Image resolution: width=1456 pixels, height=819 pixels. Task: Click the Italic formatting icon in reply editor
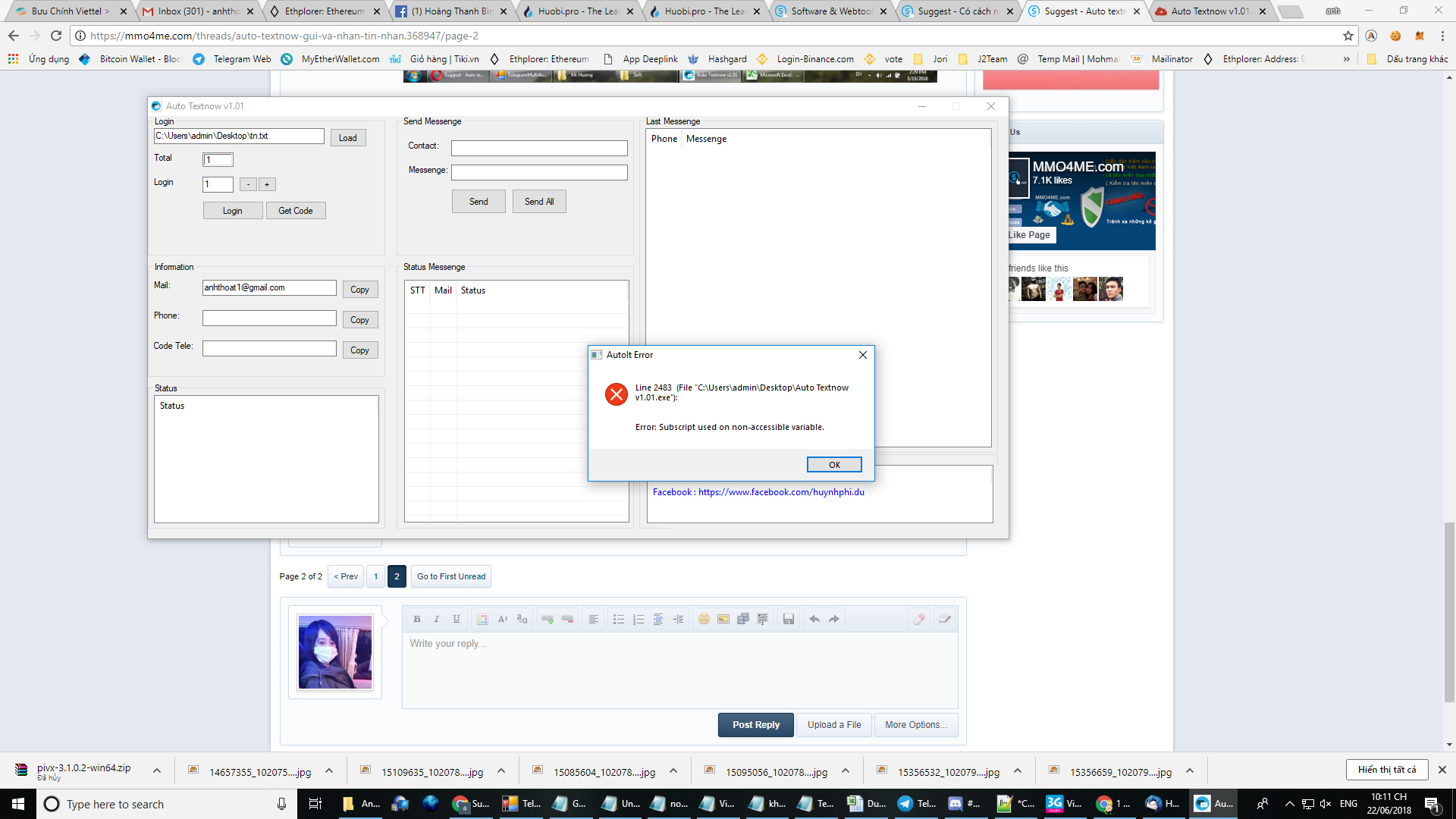point(436,619)
